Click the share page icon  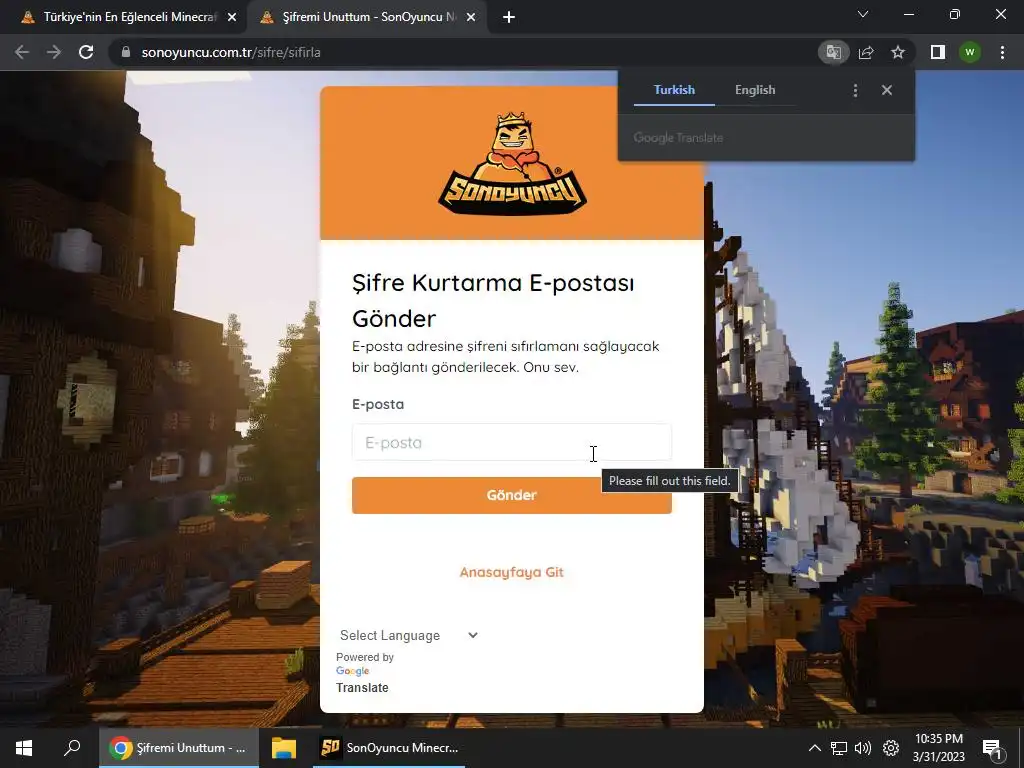866,52
